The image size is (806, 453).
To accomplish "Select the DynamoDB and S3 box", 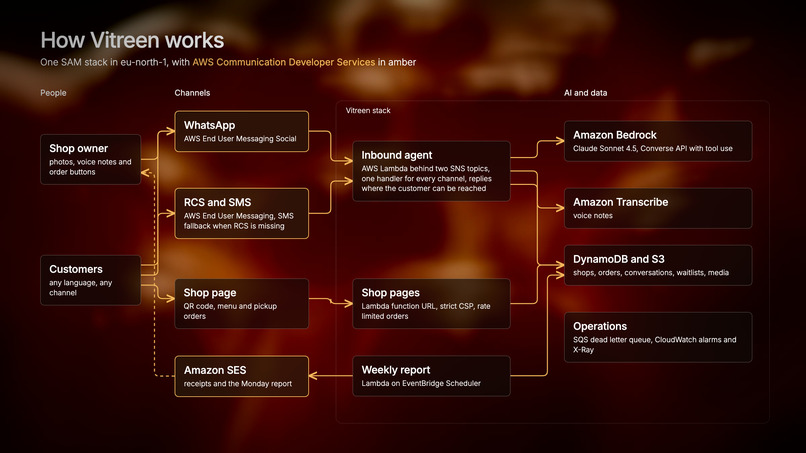I will click(x=658, y=265).
